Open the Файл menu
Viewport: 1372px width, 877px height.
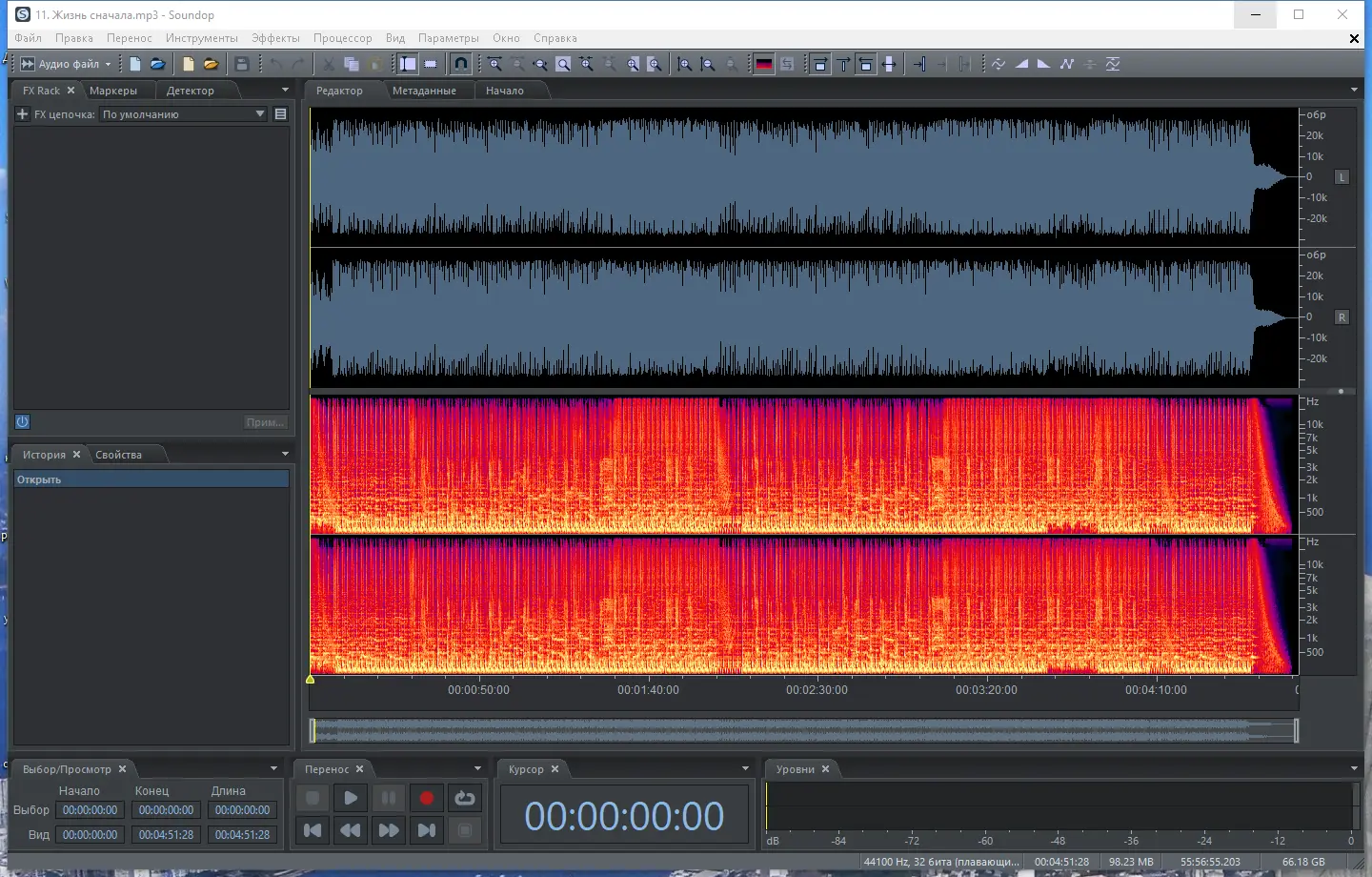click(x=28, y=38)
